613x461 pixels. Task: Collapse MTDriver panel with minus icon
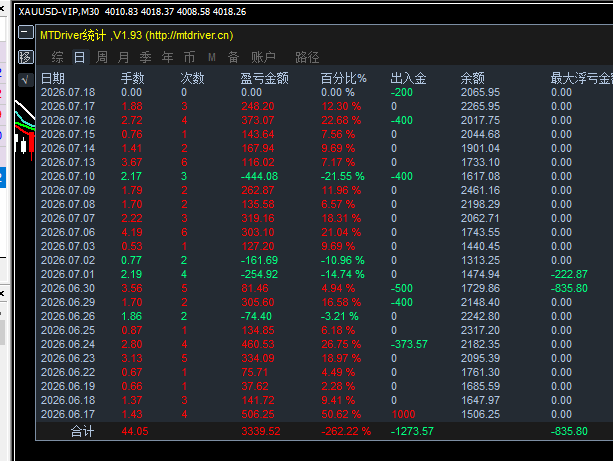pos(26,32)
